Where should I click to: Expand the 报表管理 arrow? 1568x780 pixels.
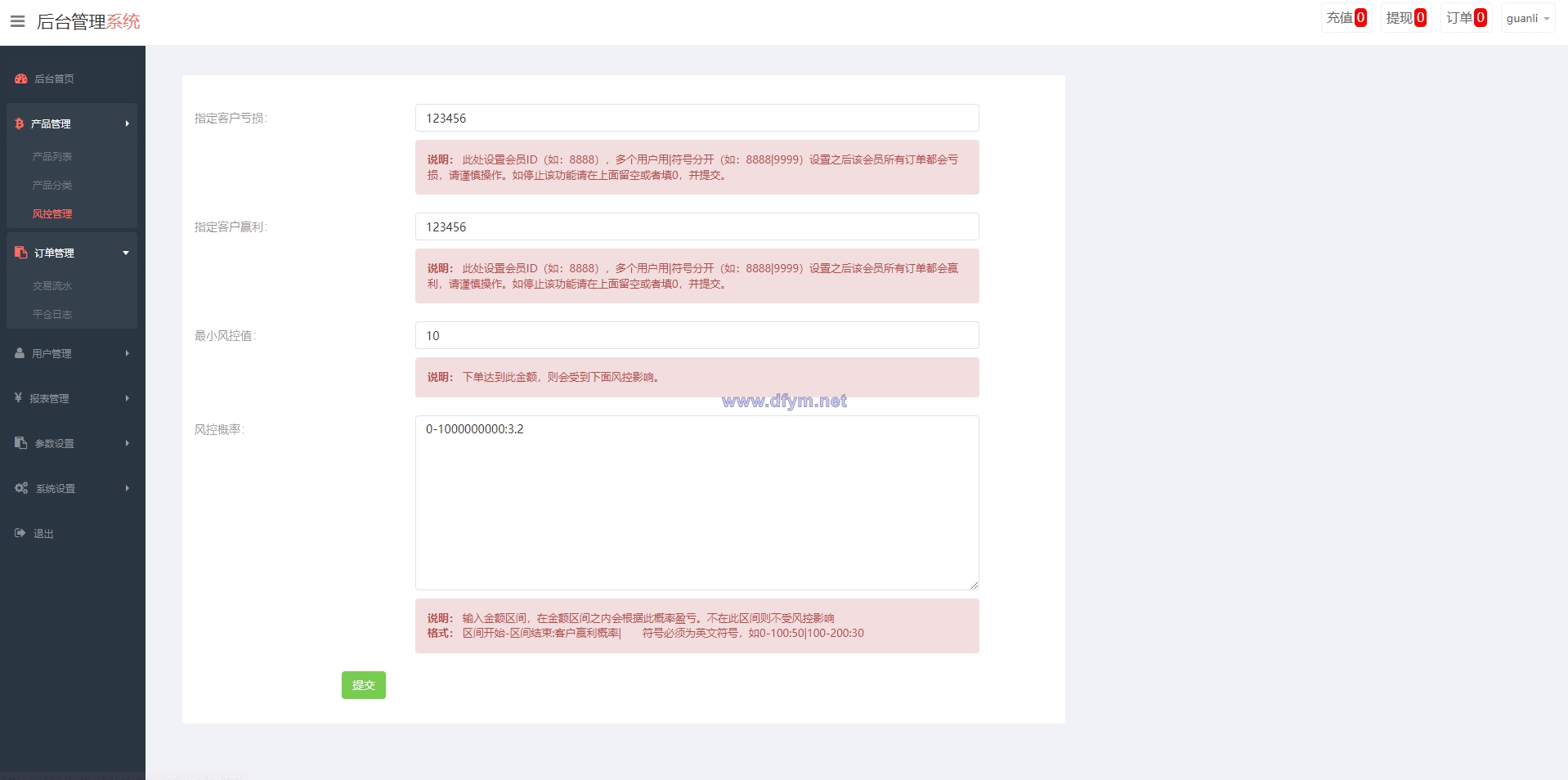pos(127,398)
